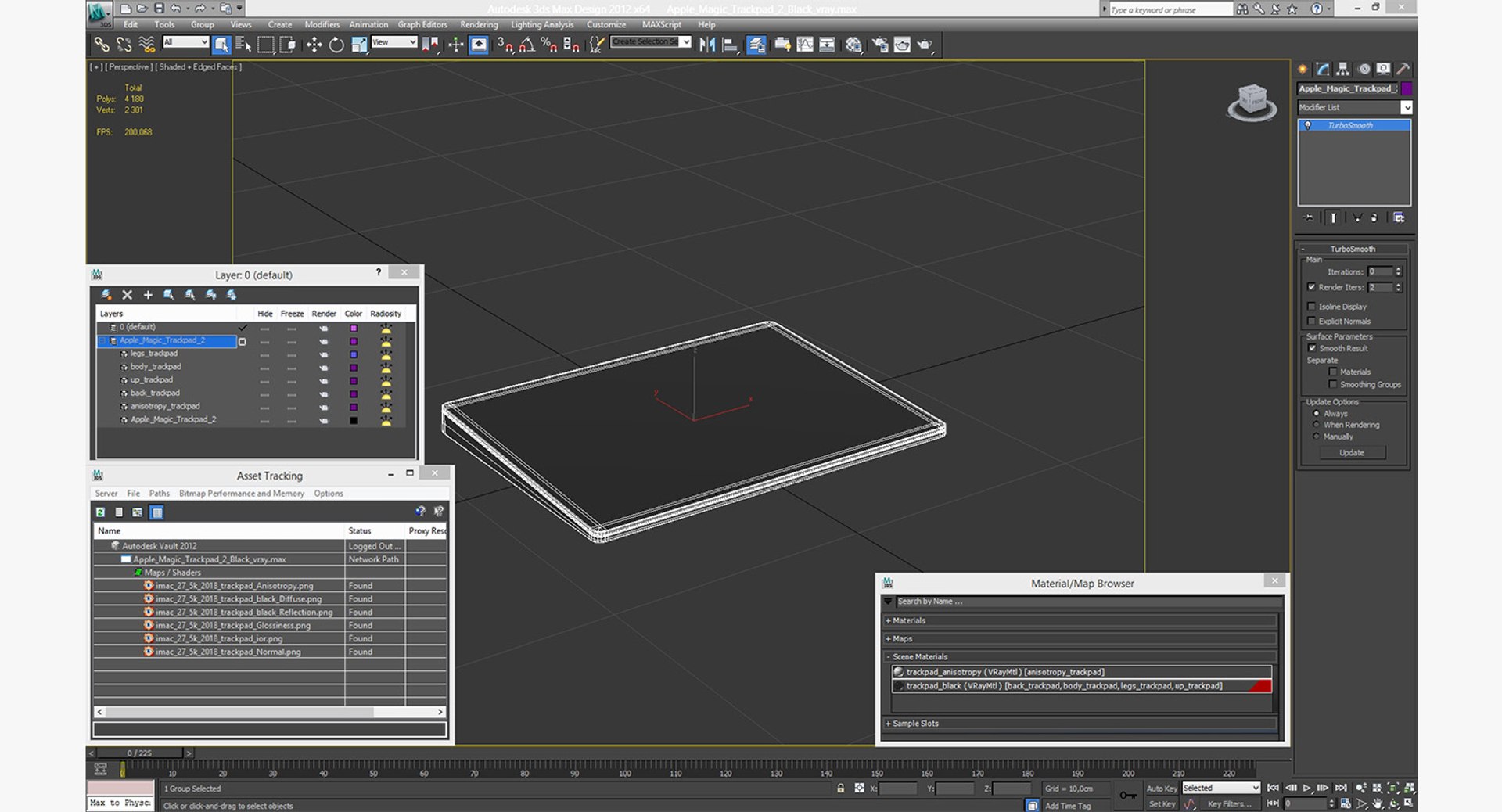1502x812 pixels.
Task: Open the Graph Editors menu
Action: (x=422, y=24)
